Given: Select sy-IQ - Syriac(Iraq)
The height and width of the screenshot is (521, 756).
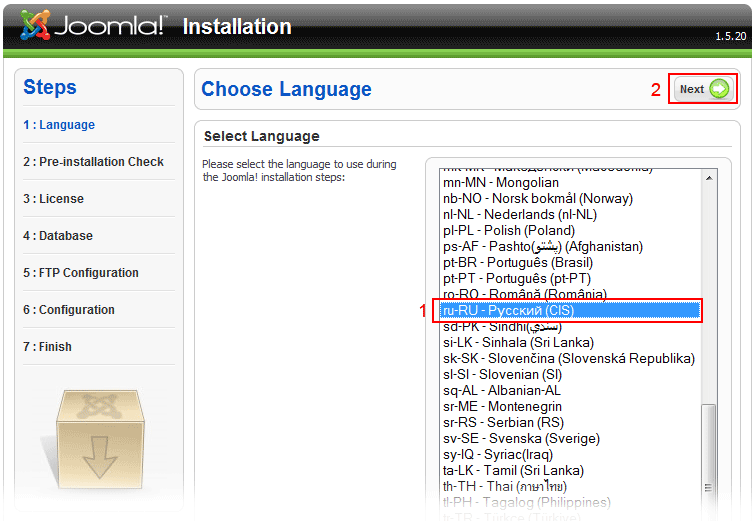Looking at the screenshot, I should point(571,454).
